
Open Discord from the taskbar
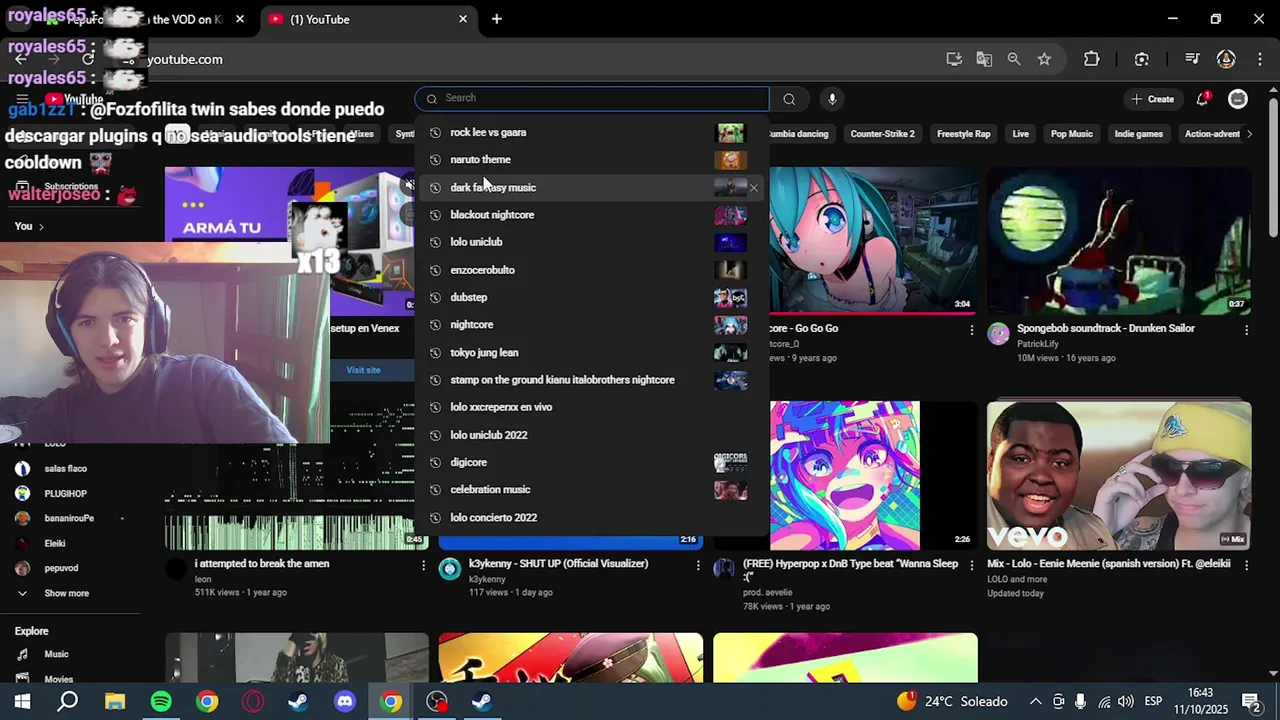coord(345,702)
